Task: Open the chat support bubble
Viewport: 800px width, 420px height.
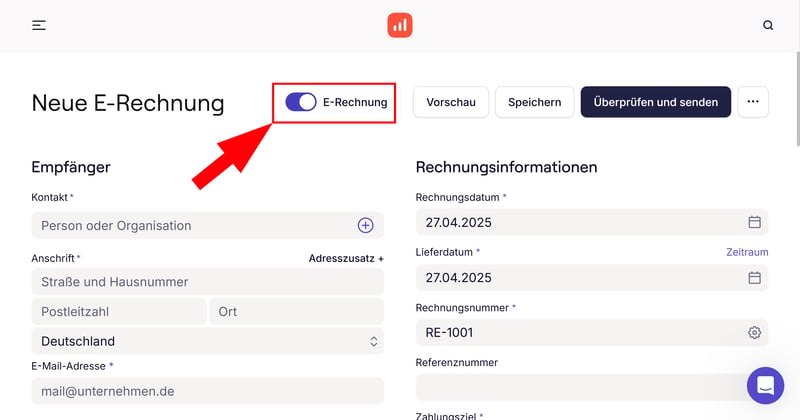Action: pos(765,385)
